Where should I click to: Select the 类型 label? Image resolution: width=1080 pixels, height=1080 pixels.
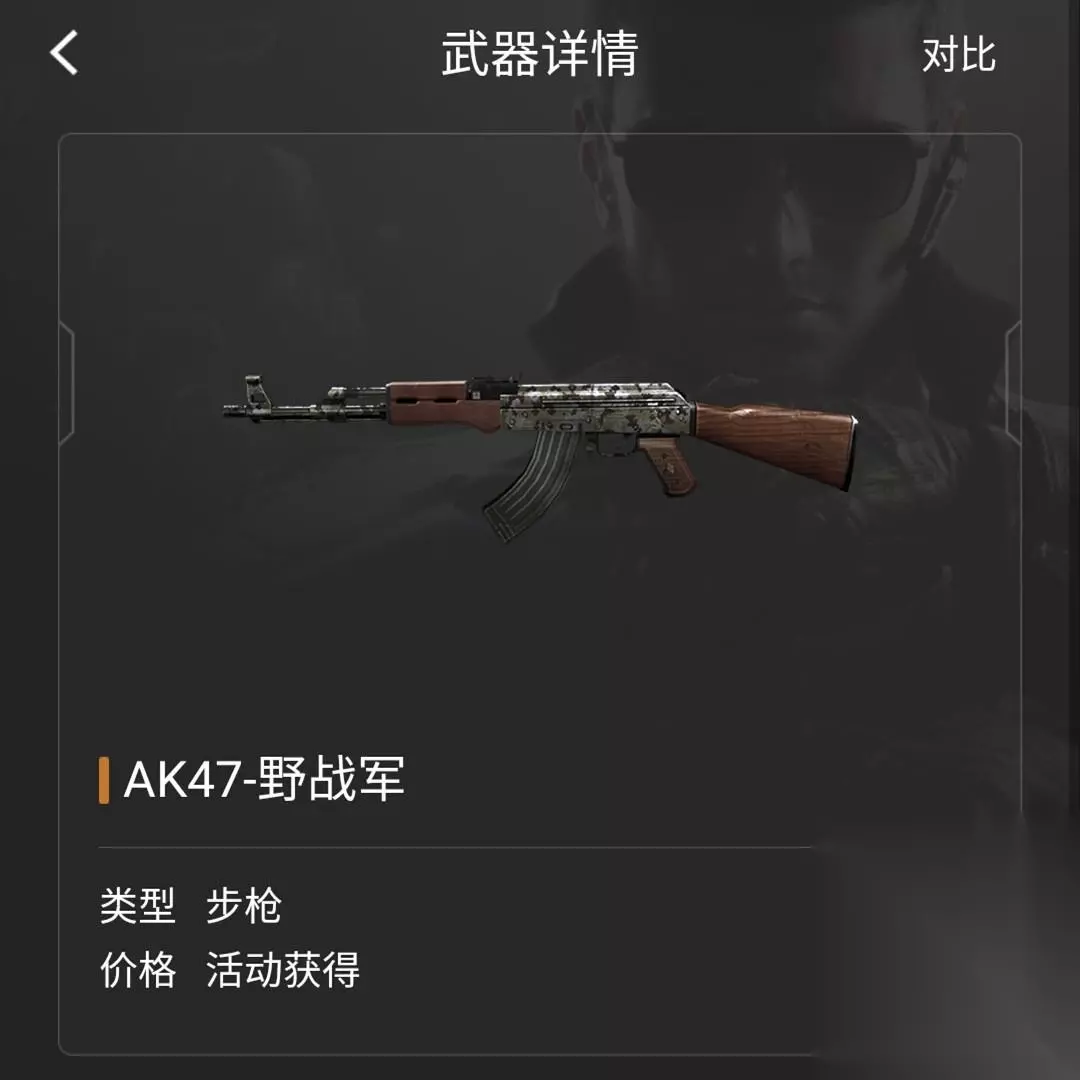[138, 905]
